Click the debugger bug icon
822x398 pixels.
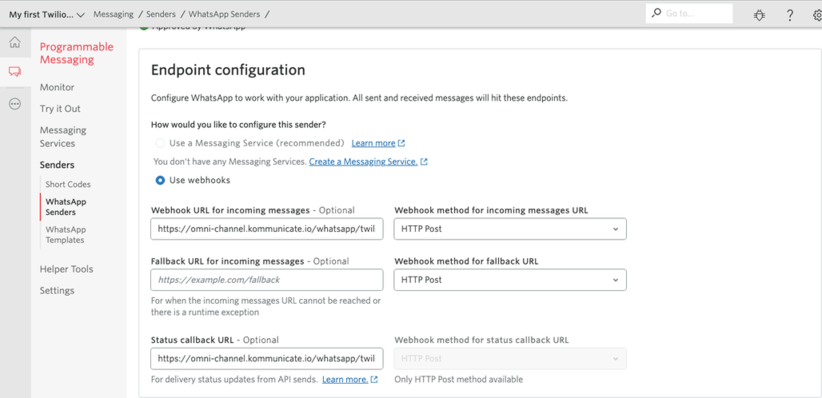pos(759,15)
